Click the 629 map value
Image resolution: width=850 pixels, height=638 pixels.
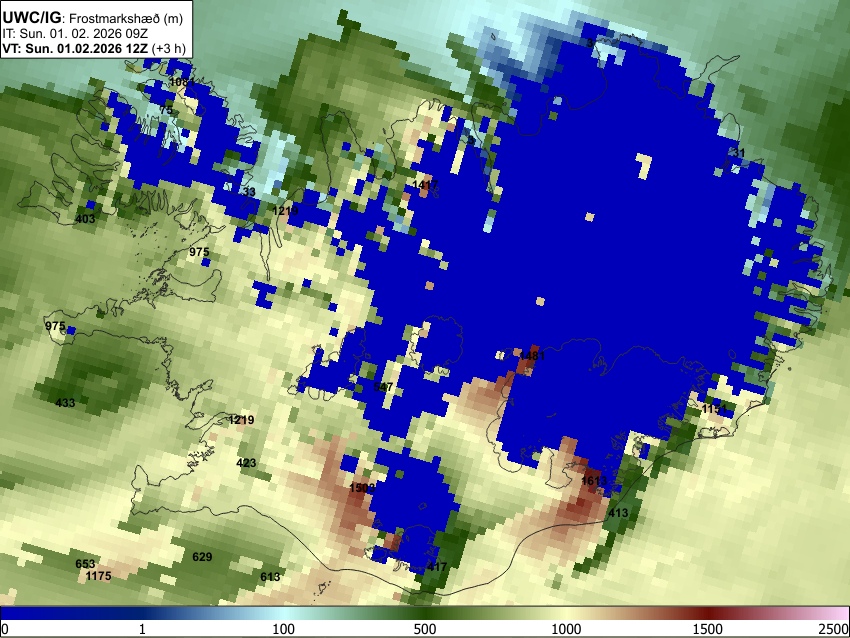(x=202, y=557)
